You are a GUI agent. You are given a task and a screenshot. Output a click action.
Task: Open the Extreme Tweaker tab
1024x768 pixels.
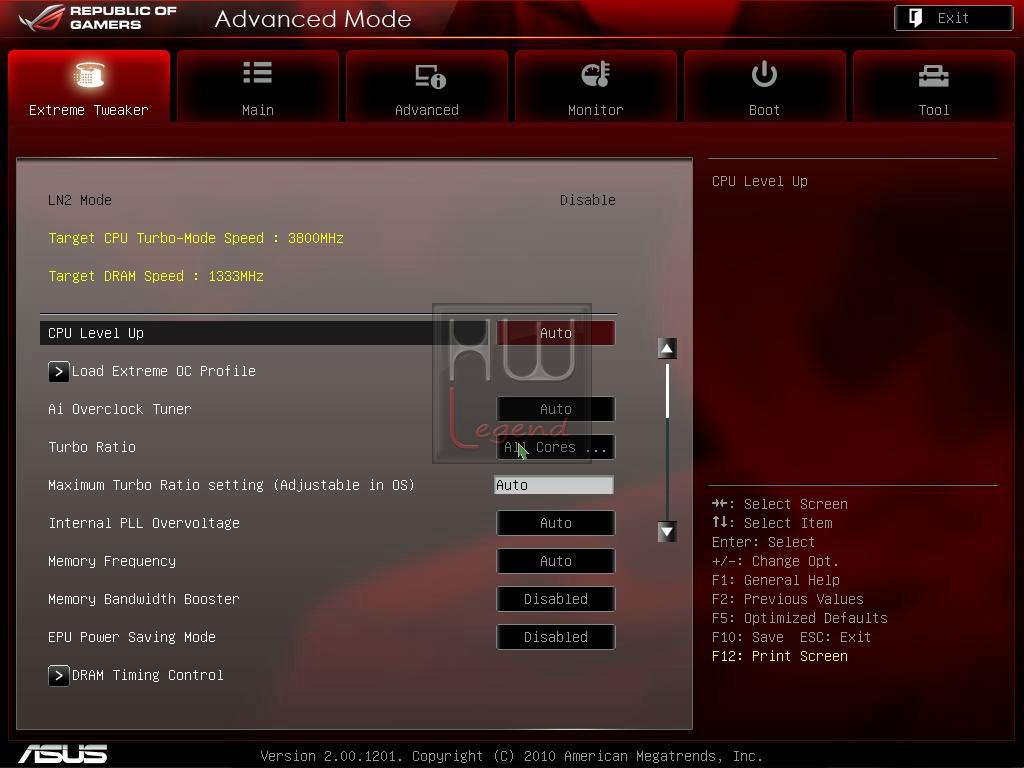89,86
